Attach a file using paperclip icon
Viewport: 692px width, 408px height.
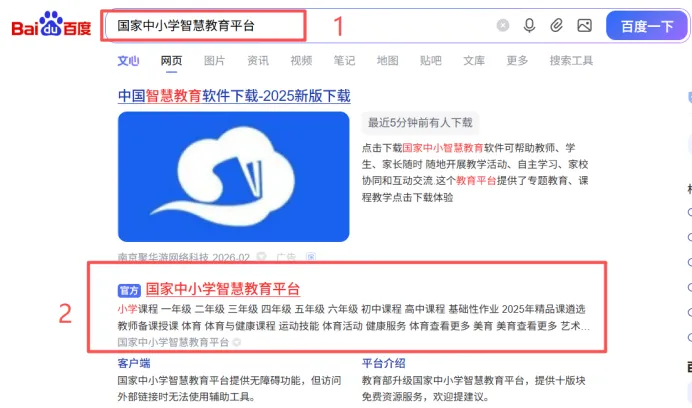point(557,26)
